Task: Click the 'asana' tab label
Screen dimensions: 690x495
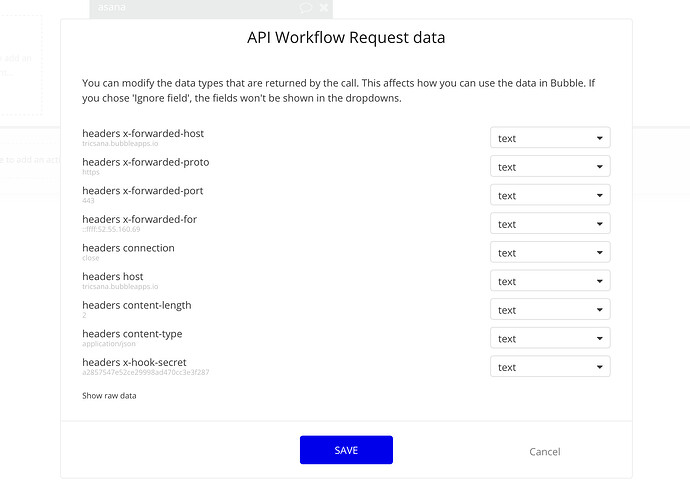Action: [111, 7]
